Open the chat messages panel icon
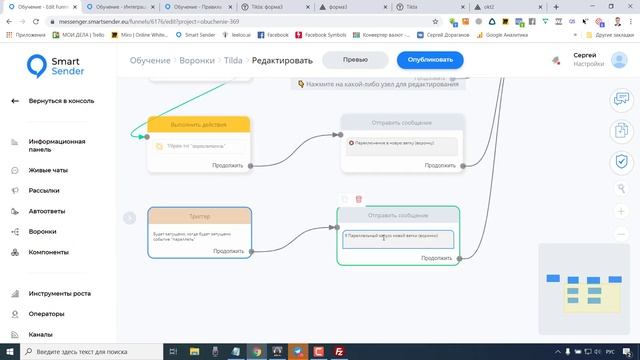Viewport: 640px width, 360px height. click(x=621, y=99)
